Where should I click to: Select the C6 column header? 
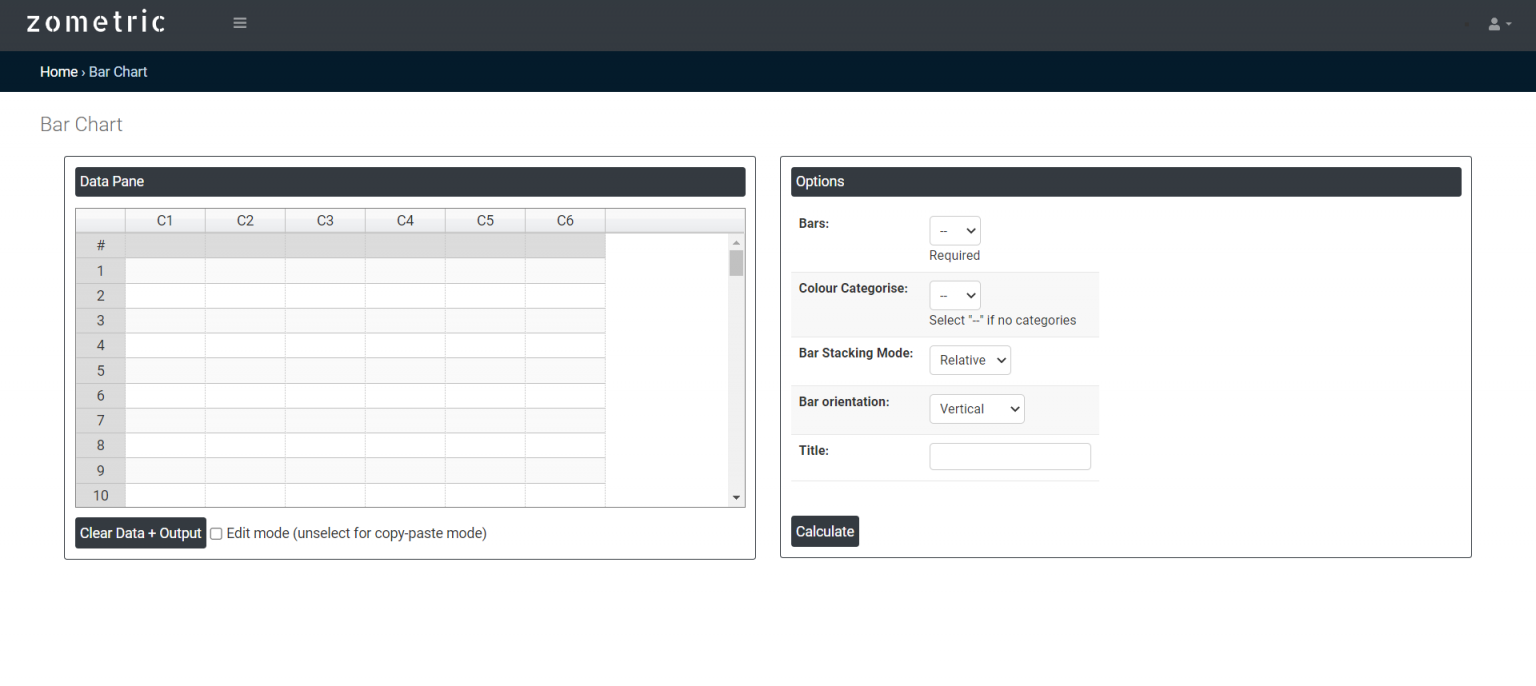coord(564,219)
